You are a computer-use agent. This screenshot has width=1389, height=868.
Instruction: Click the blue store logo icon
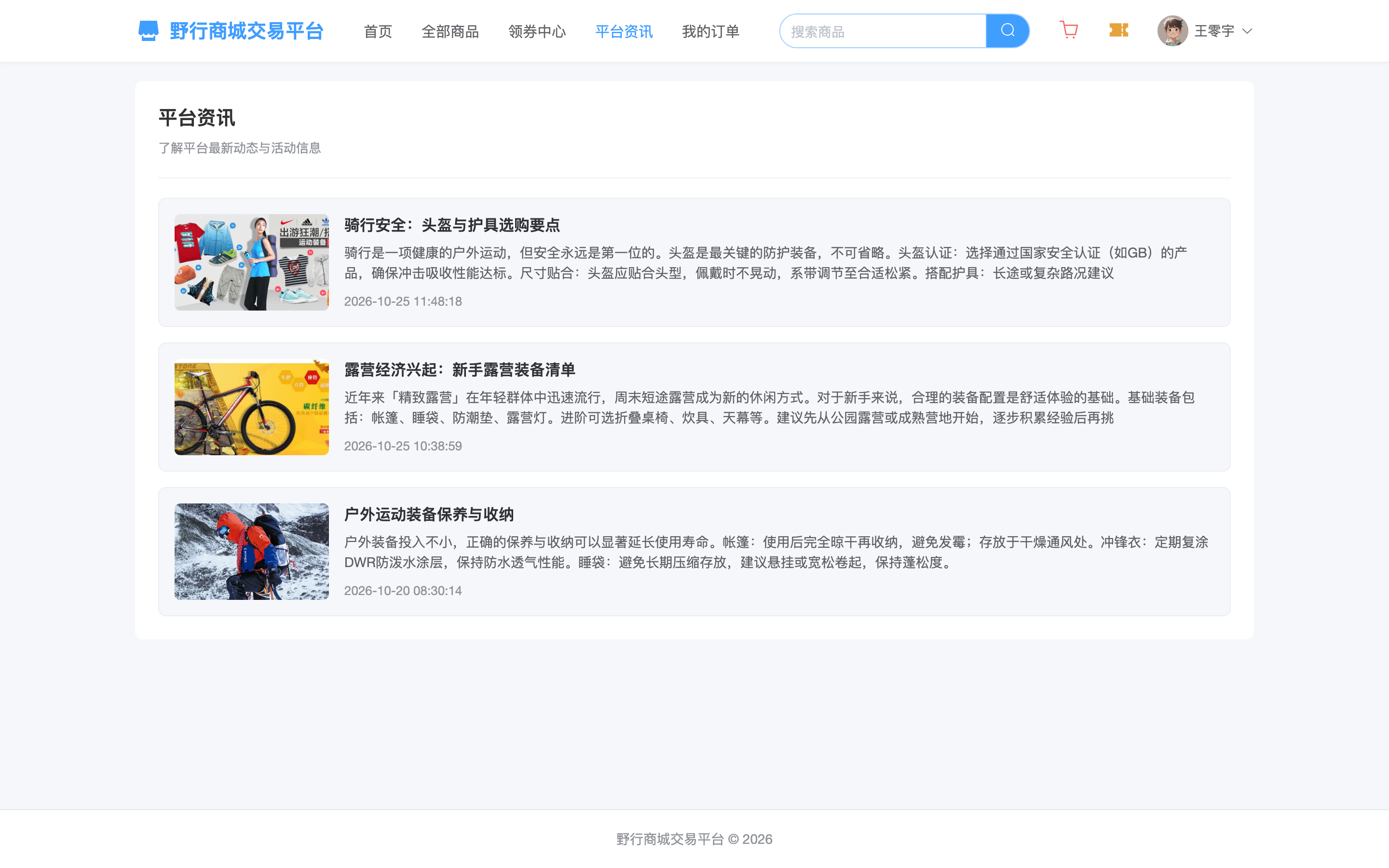click(x=148, y=31)
